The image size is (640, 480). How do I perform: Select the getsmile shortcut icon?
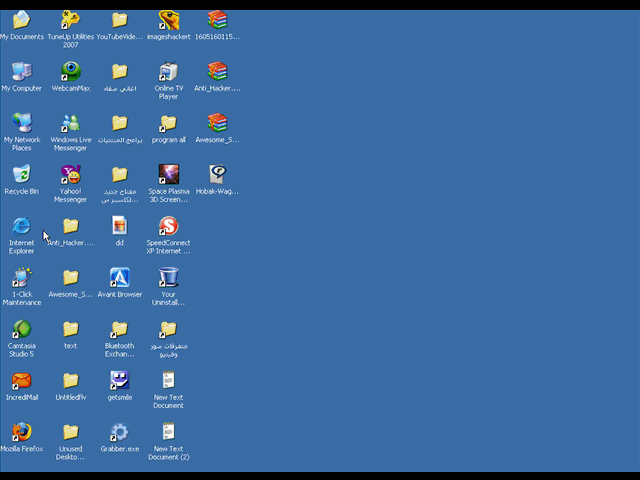[120, 381]
